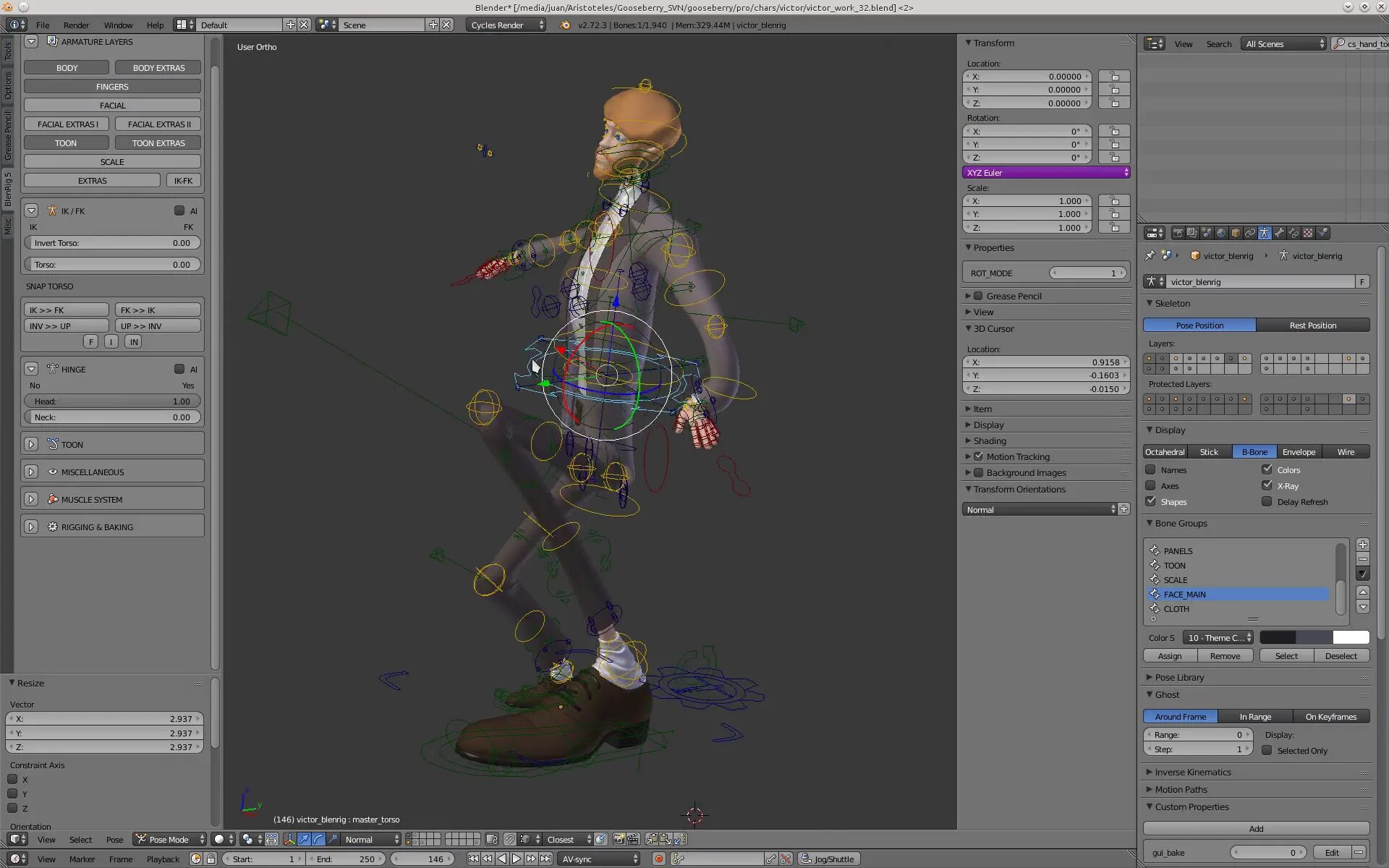Toggle the Colors checkbox
1389x868 pixels.
click(x=1267, y=469)
